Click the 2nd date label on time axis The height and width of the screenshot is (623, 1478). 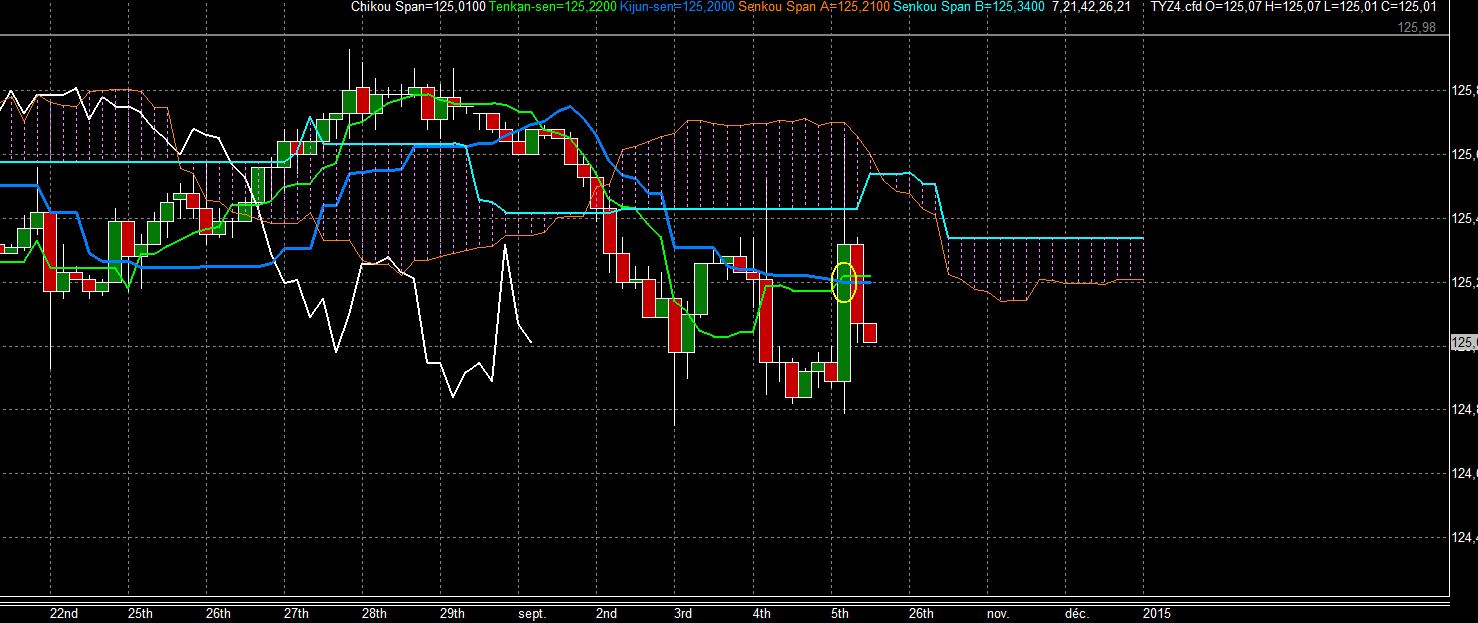click(x=606, y=613)
